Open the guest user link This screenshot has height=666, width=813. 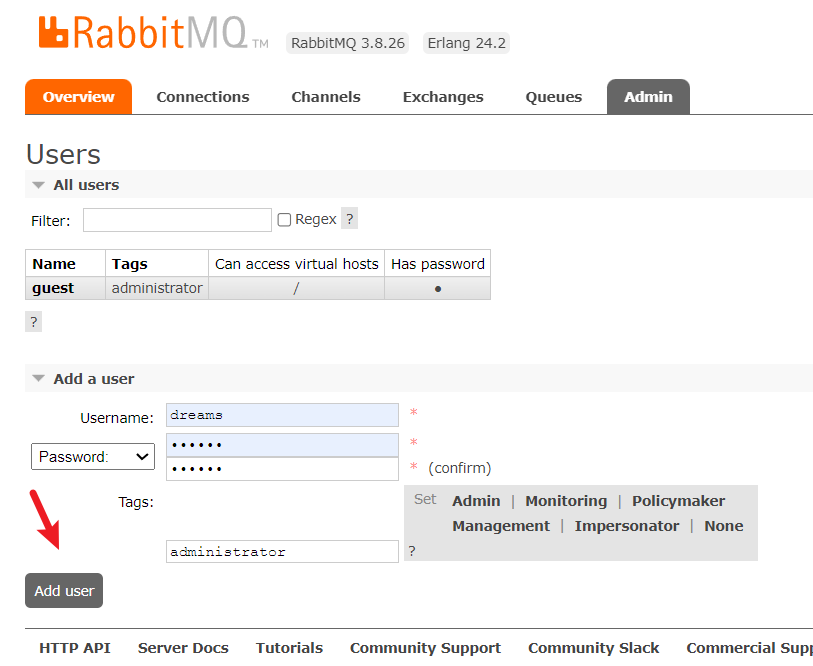(x=53, y=288)
